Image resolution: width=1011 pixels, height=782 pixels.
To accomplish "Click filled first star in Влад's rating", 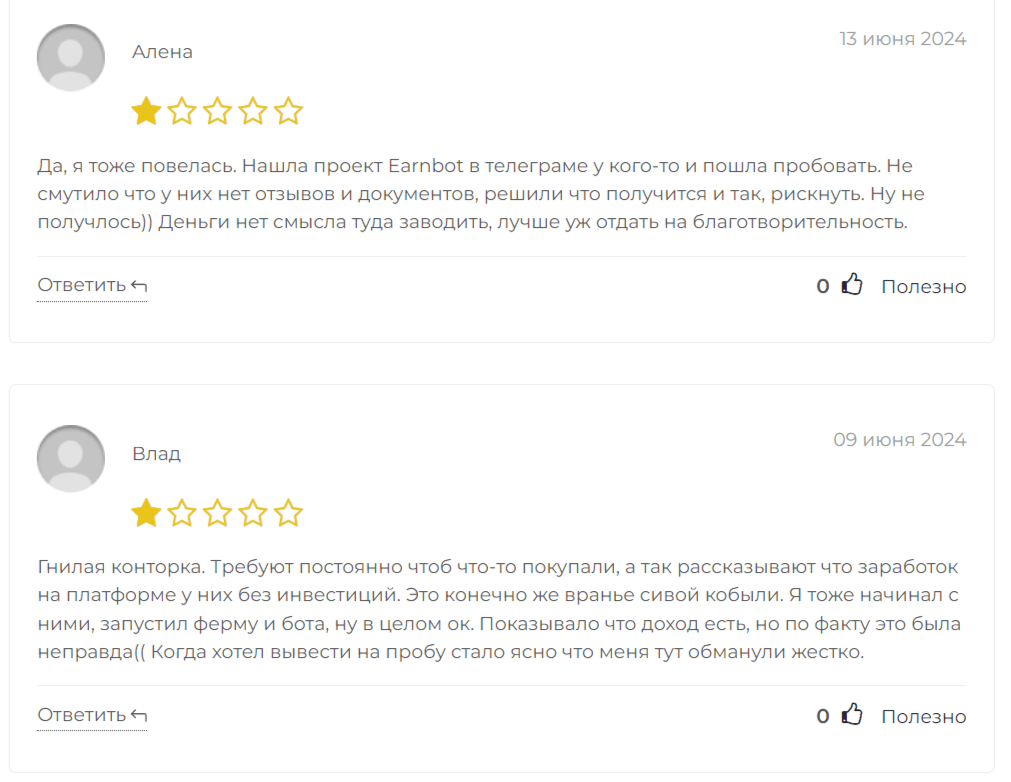I will (146, 513).
